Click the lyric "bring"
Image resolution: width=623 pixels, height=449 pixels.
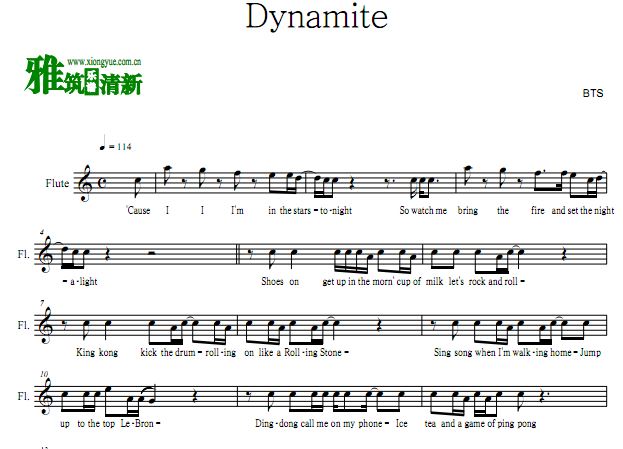468,211
